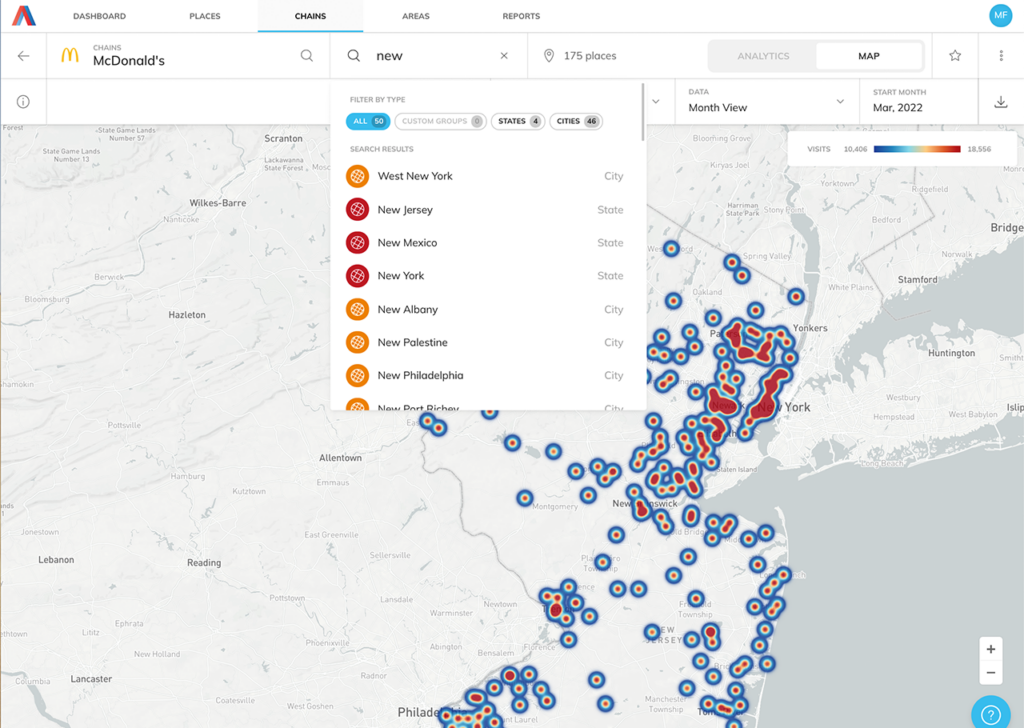
Task: Open the MF user profile menu
Action: click(1000, 16)
